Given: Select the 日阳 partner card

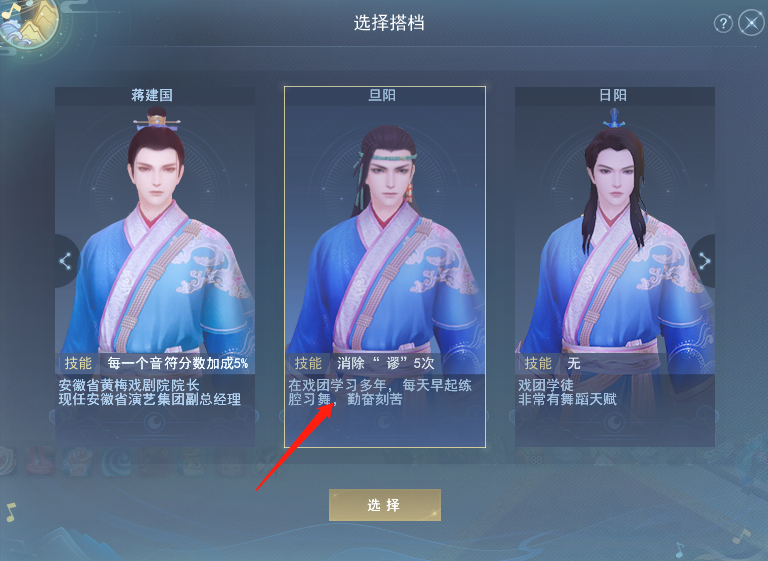Looking at the screenshot, I should click(615, 267).
